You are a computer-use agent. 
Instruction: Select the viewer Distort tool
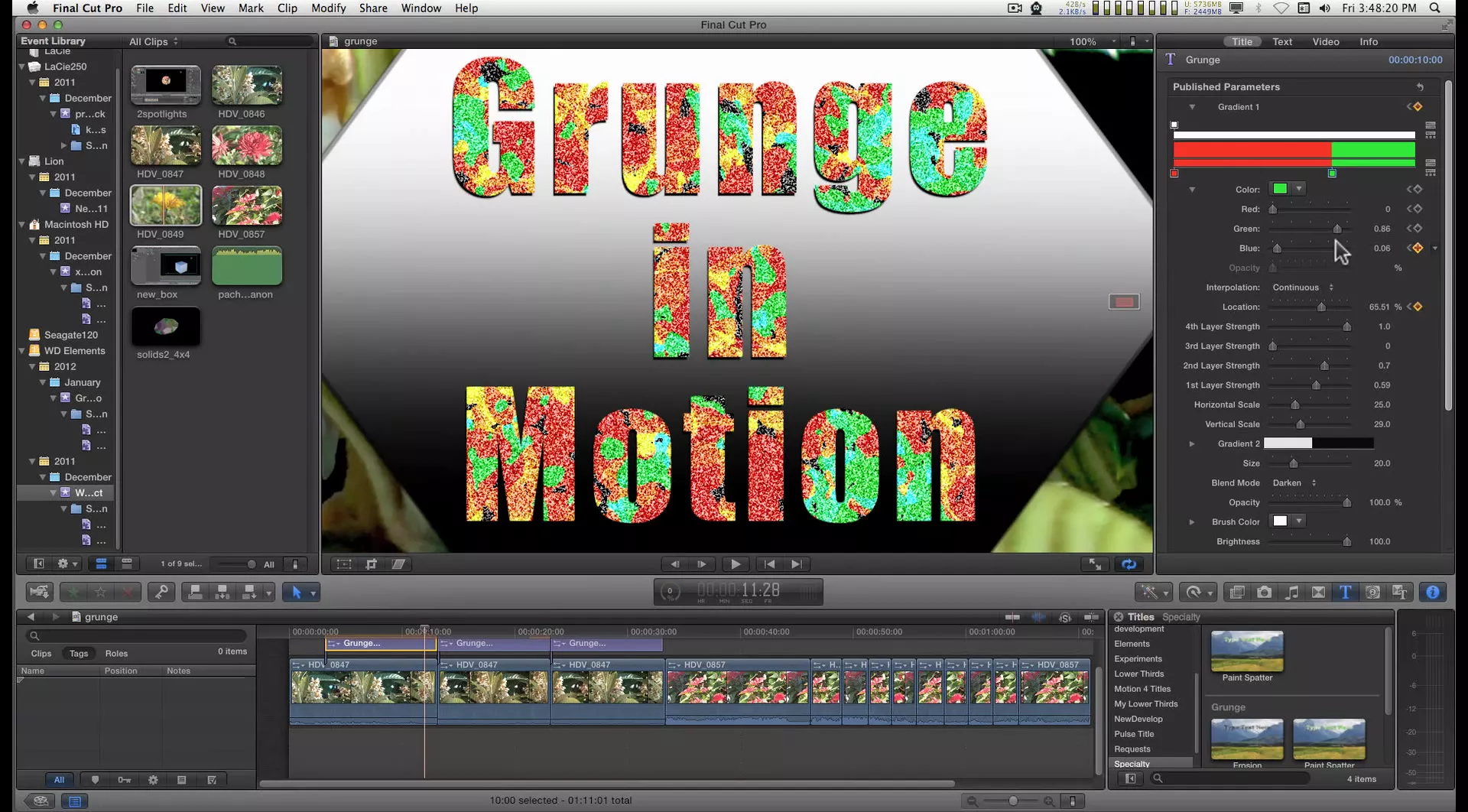tap(398, 564)
